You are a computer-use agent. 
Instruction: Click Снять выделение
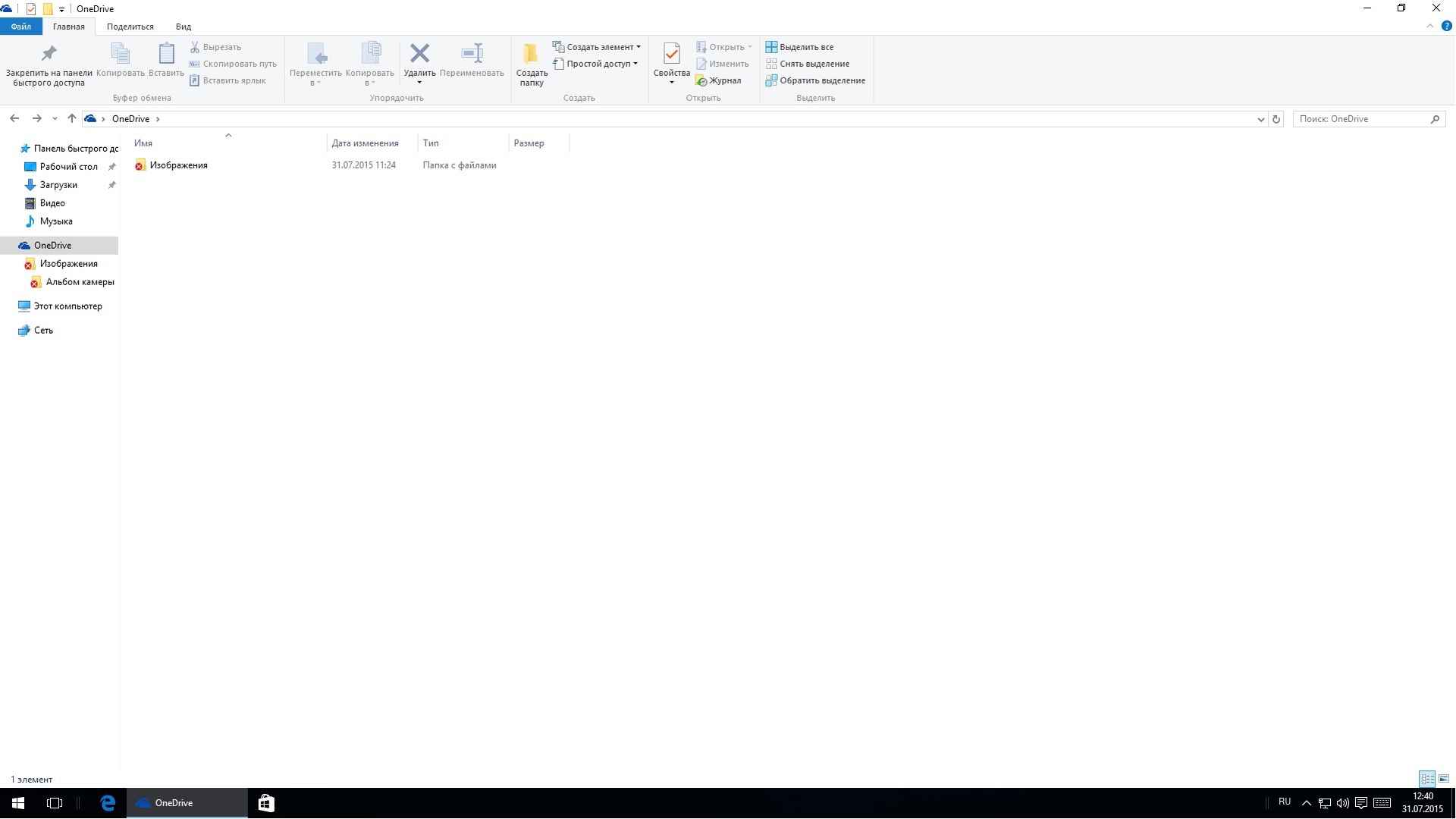(x=808, y=64)
